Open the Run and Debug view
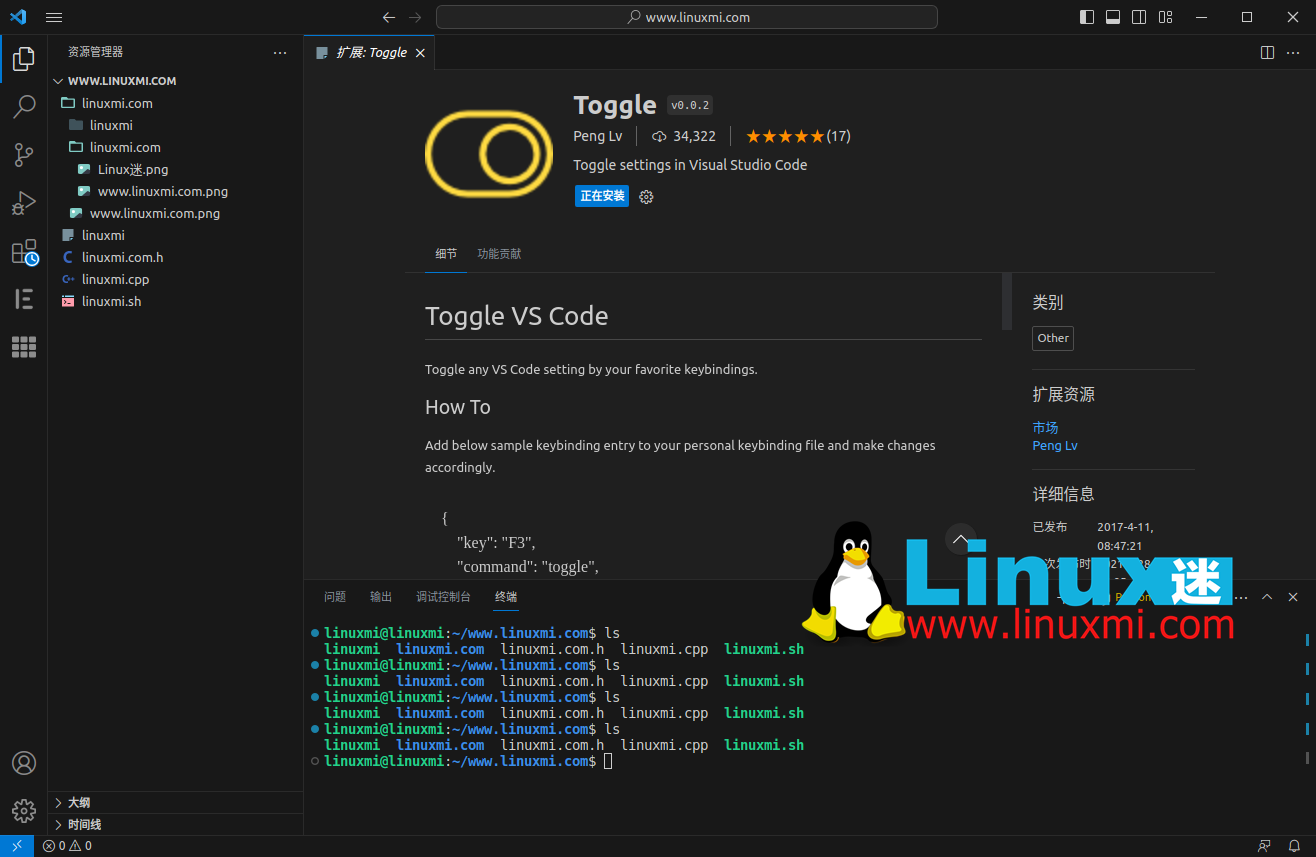The height and width of the screenshot is (857, 1316). pos(24,203)
